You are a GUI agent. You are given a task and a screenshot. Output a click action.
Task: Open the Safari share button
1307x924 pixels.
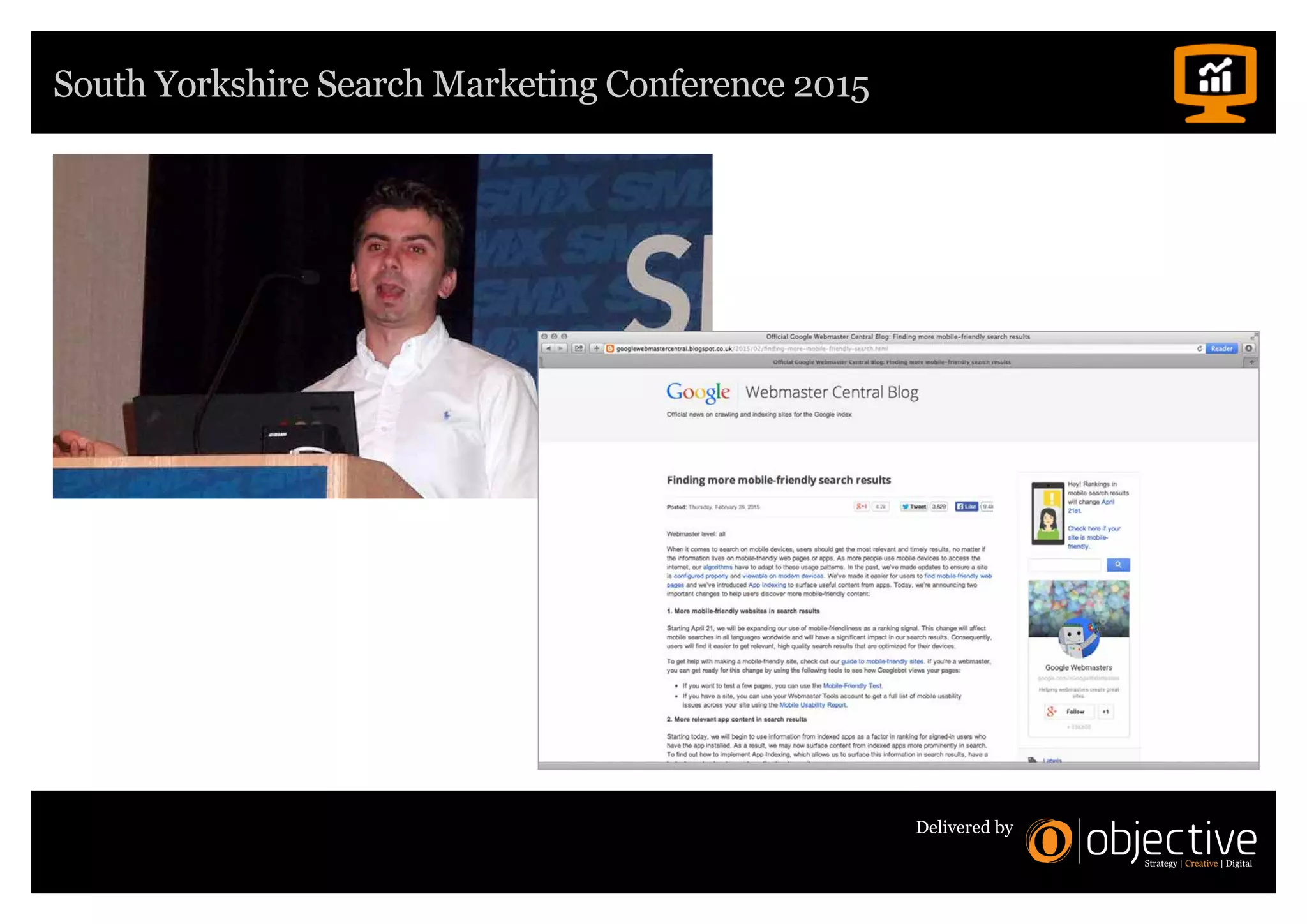coord(579,348)
